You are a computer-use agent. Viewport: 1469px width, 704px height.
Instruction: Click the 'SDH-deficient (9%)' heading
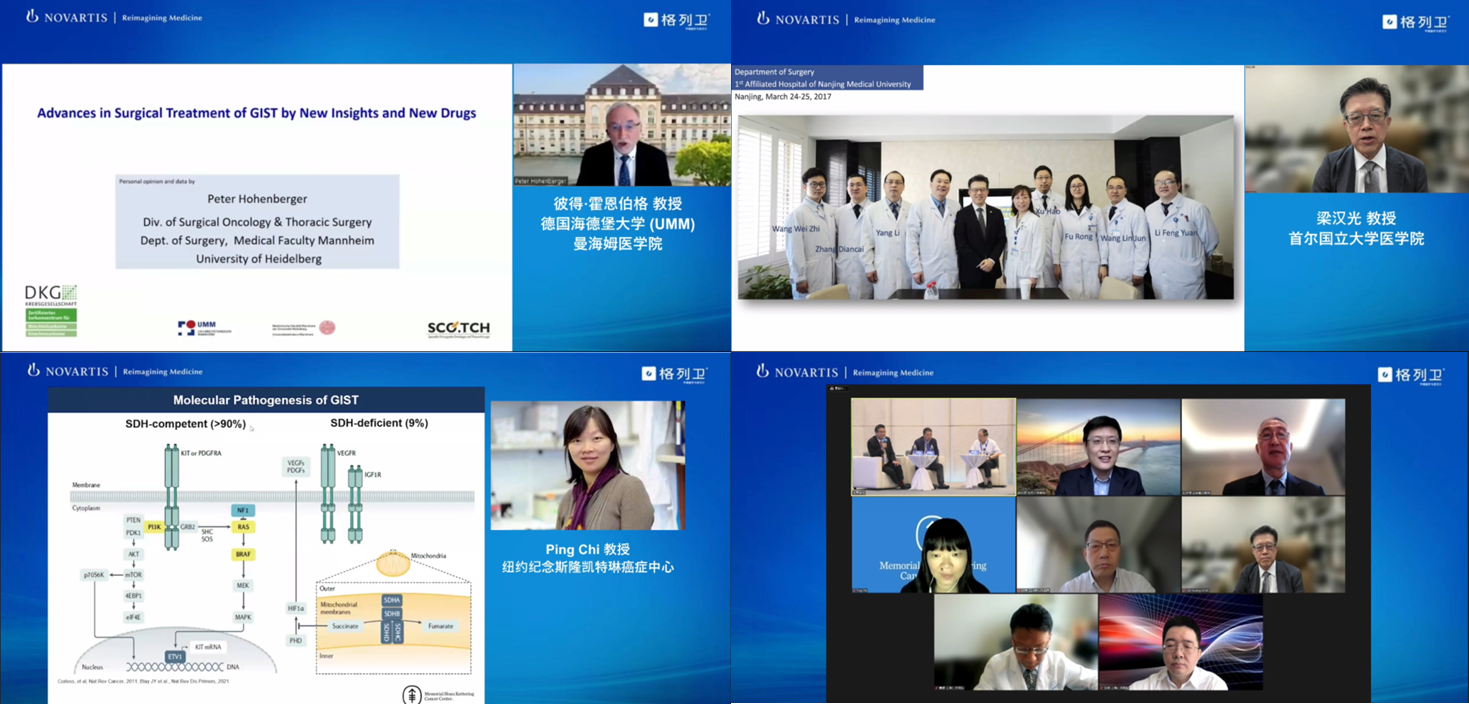[379, 423]
